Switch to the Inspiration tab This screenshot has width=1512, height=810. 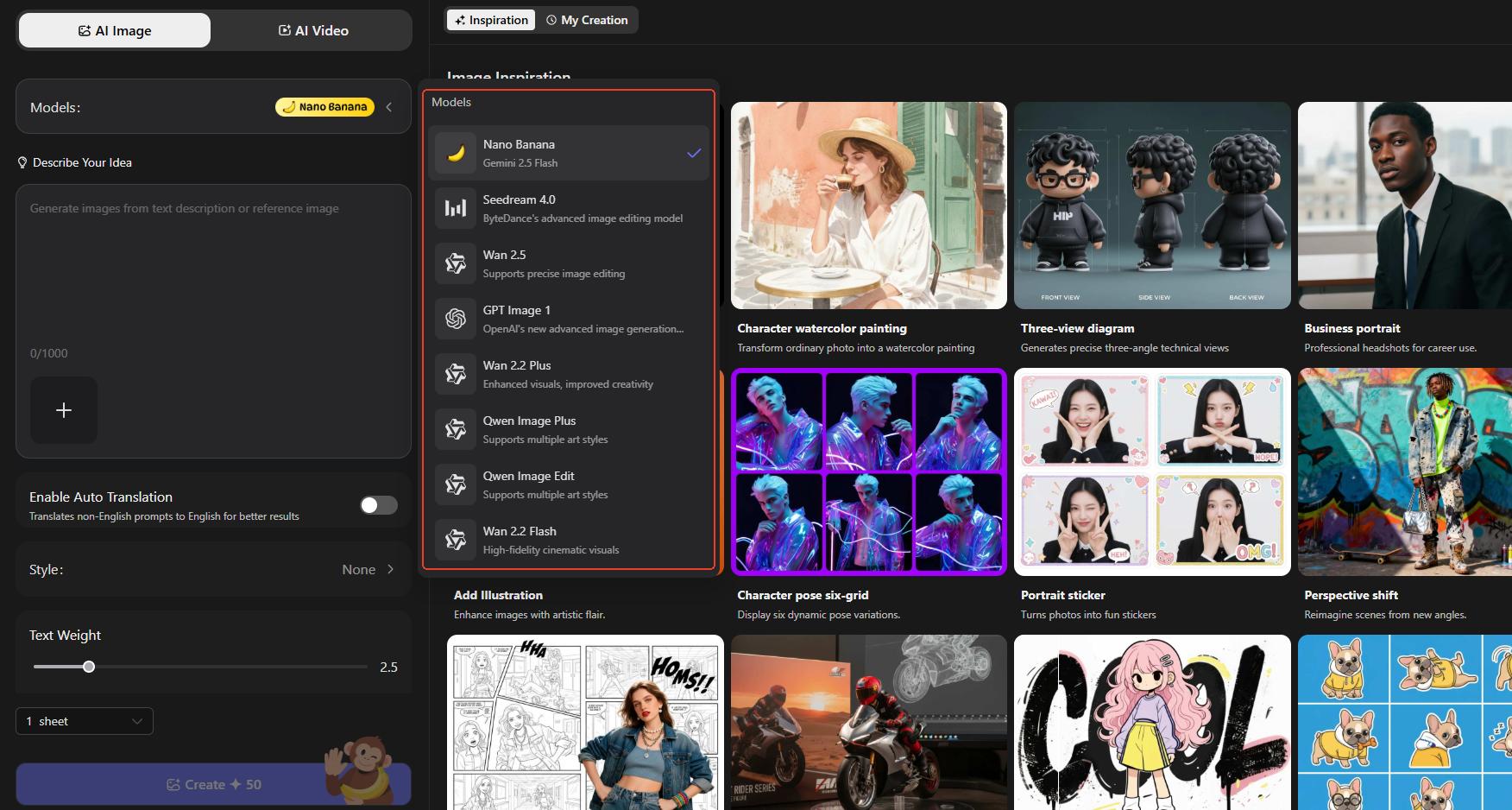[490, 20]
